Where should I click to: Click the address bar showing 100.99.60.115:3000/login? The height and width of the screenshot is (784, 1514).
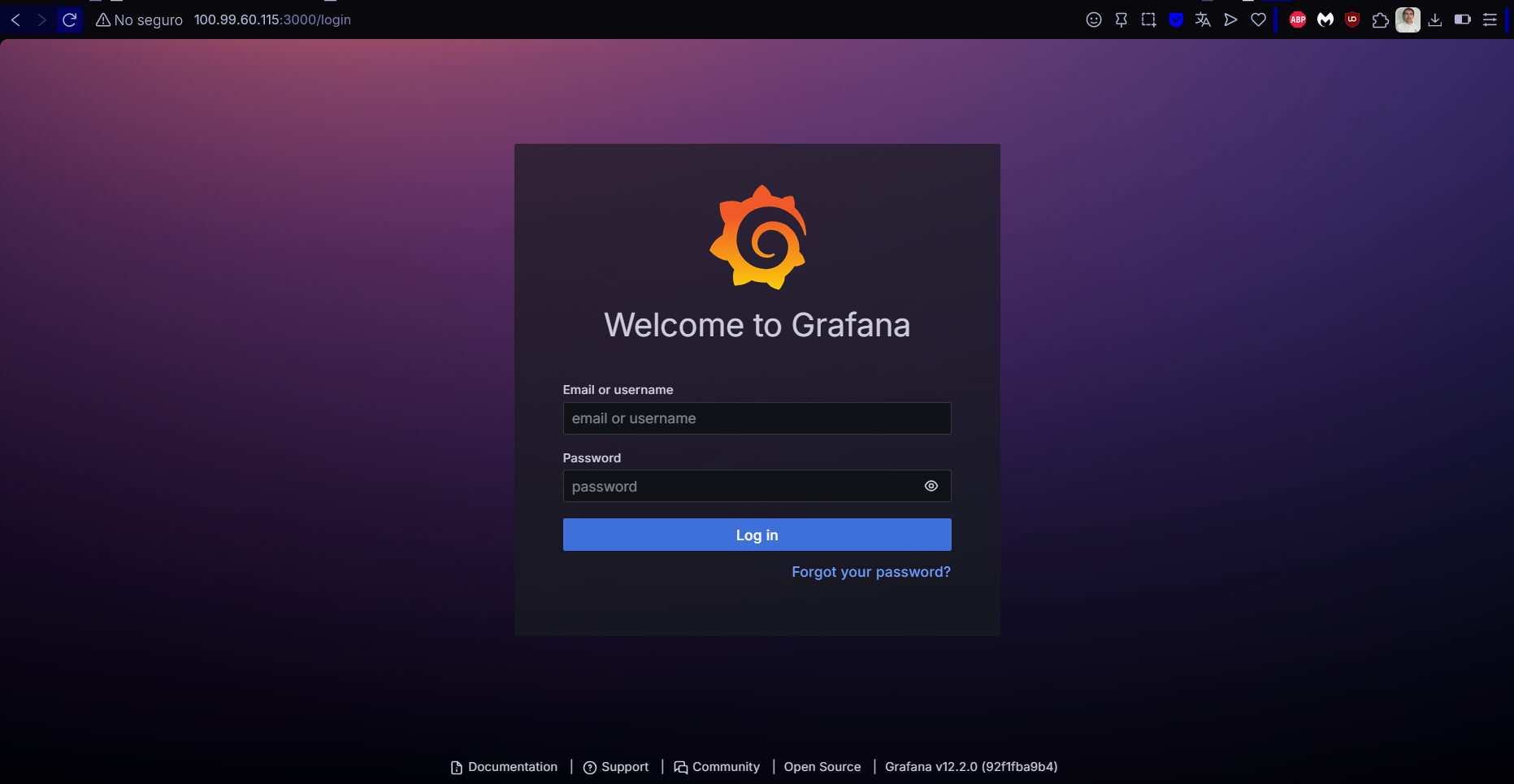click(x=272, y=19)
